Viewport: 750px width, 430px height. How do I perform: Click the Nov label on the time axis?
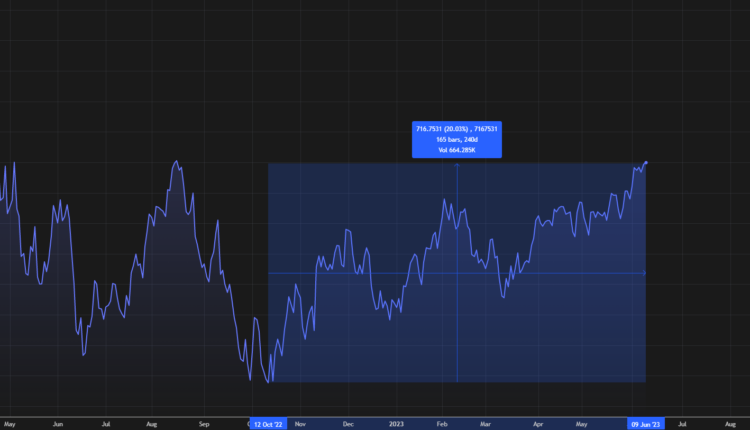pyautogui.click(x=301, y=424)
